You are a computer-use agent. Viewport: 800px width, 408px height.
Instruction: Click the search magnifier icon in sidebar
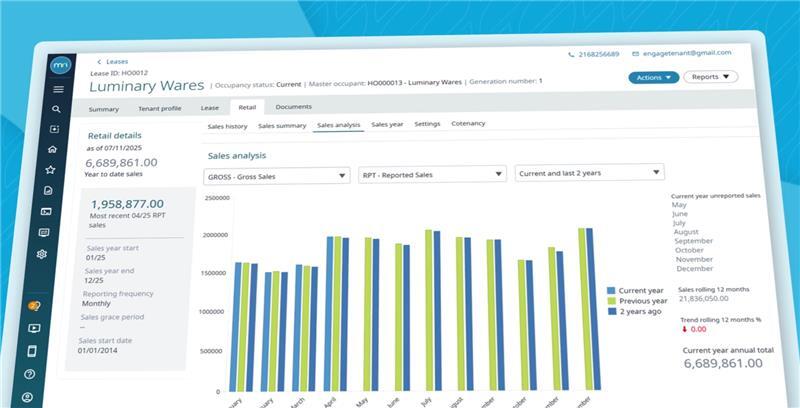tap(56, 109)
